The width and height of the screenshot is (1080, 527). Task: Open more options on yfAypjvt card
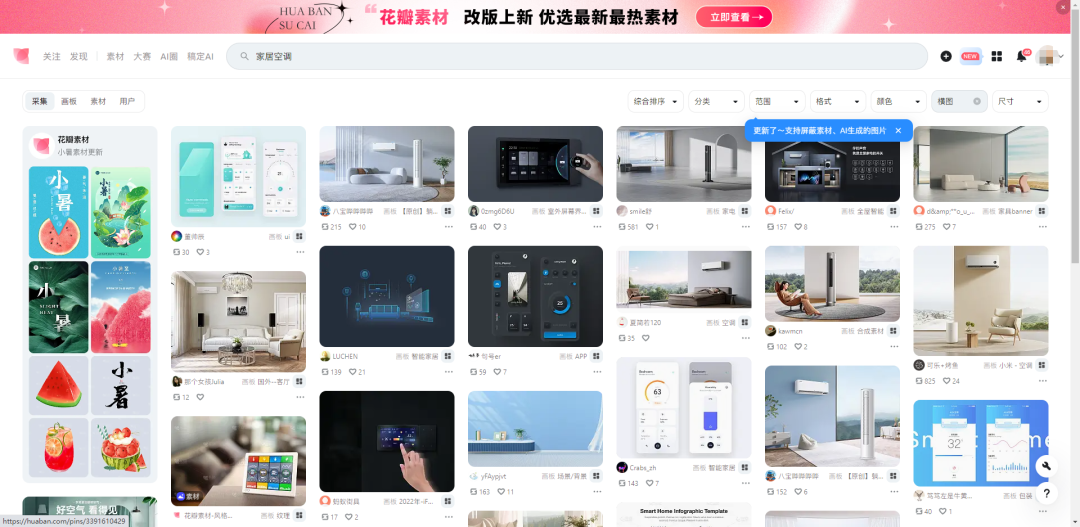[x=597, y=492]
